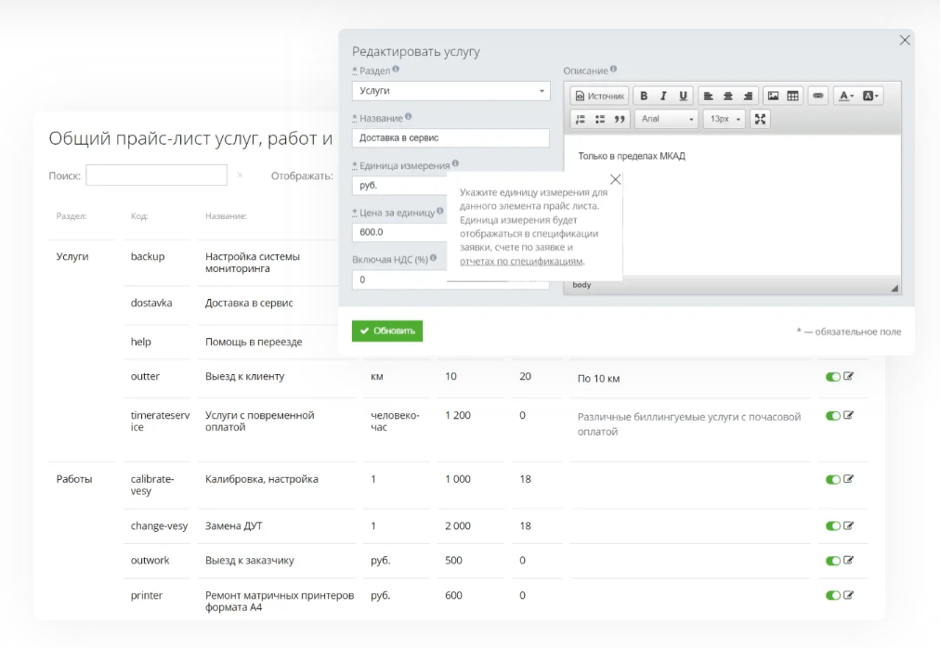Viewport: 941px width, 650px height.
Task: Open the text color picker
Action: point(846,96)
